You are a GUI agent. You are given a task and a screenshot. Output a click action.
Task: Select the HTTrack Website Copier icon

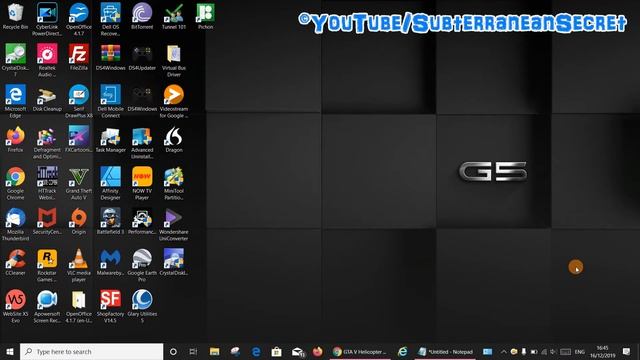(47, 183)
